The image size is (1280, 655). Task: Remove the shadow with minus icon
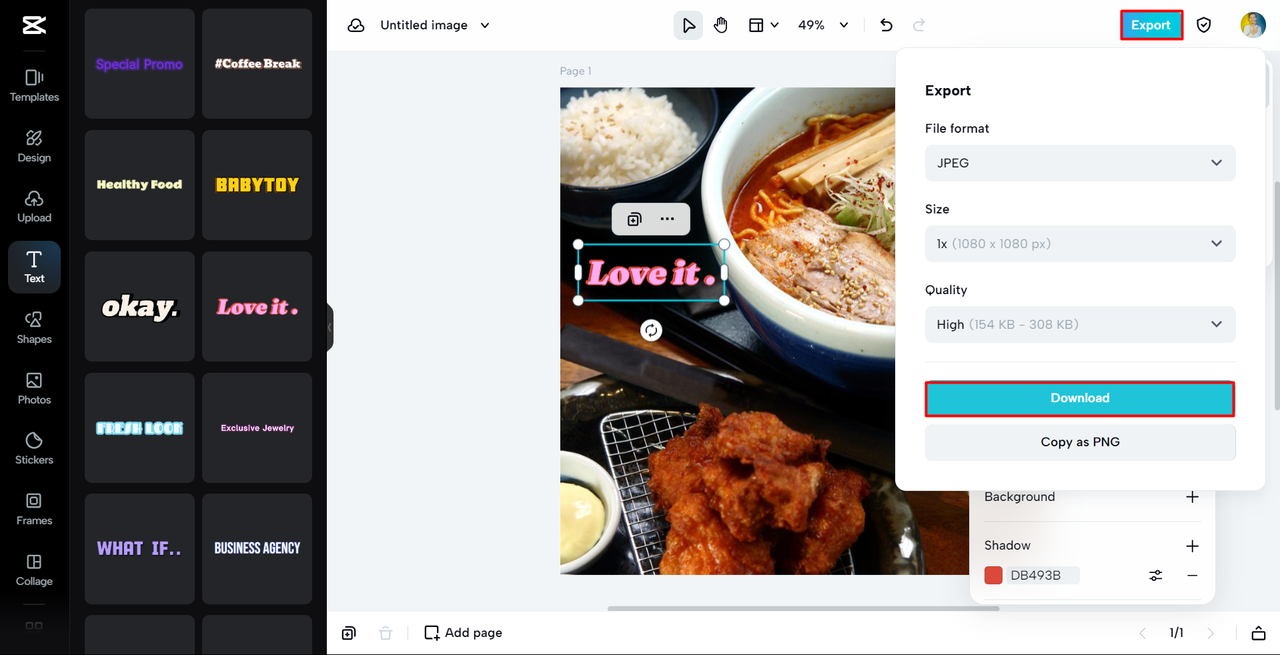coord(1192,575)
